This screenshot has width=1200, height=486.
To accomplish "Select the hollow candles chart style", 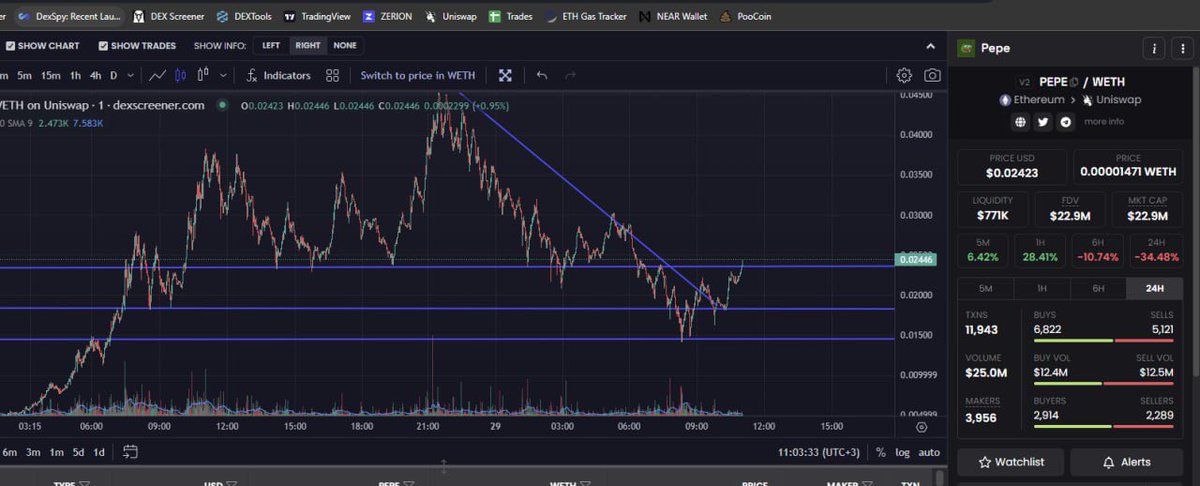I will click(x=204, y=75).
